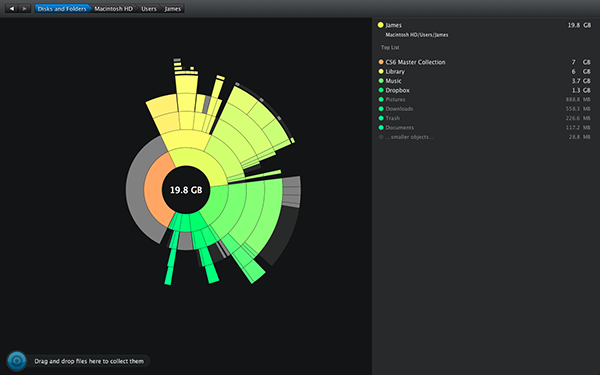Viewport: 600px width, 375px height.
Task: Click the James folder title
Action: [393, 25]
